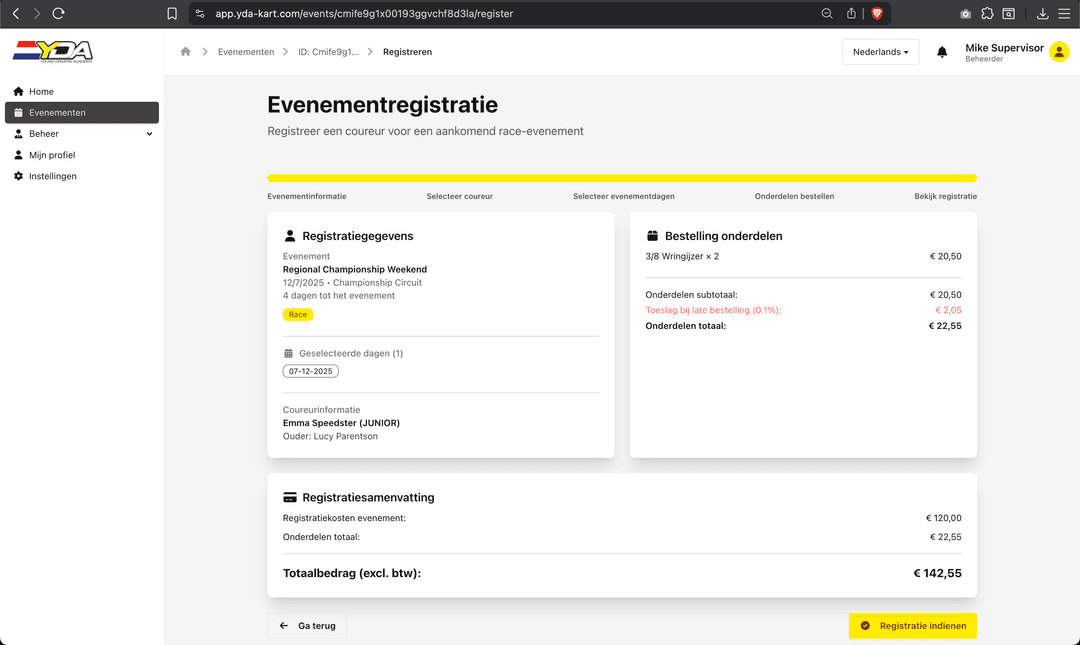Open the browser extensions puzzle icon
This screenshot has width=1080, height=645.
pyautogui.click(x=987, y=14)
